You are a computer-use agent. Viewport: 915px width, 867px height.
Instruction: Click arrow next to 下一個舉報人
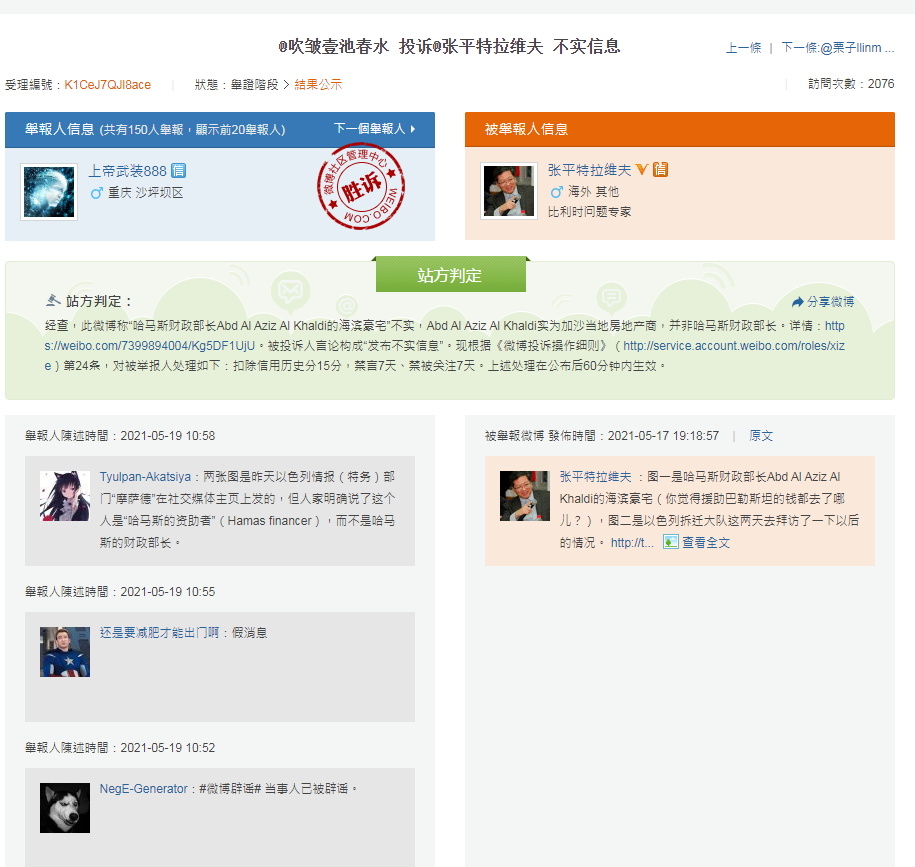[413, 129]
